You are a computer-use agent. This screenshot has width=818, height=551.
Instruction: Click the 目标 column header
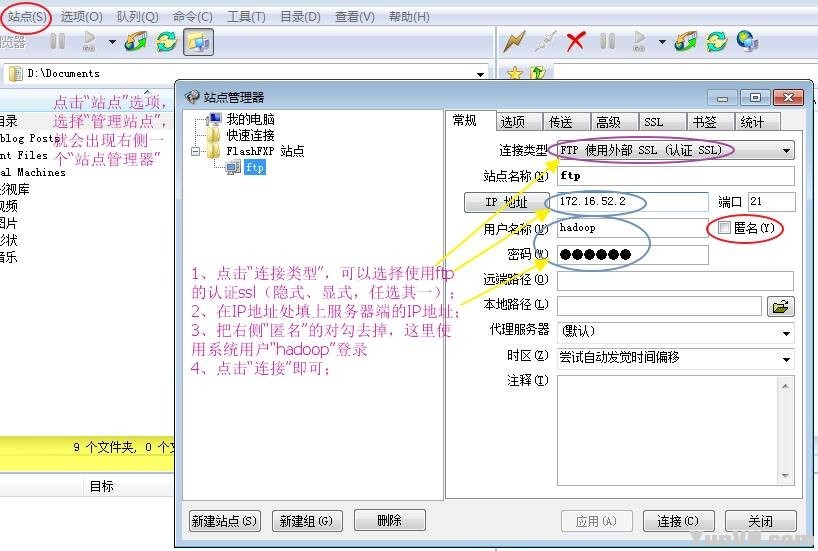(102, 486)
